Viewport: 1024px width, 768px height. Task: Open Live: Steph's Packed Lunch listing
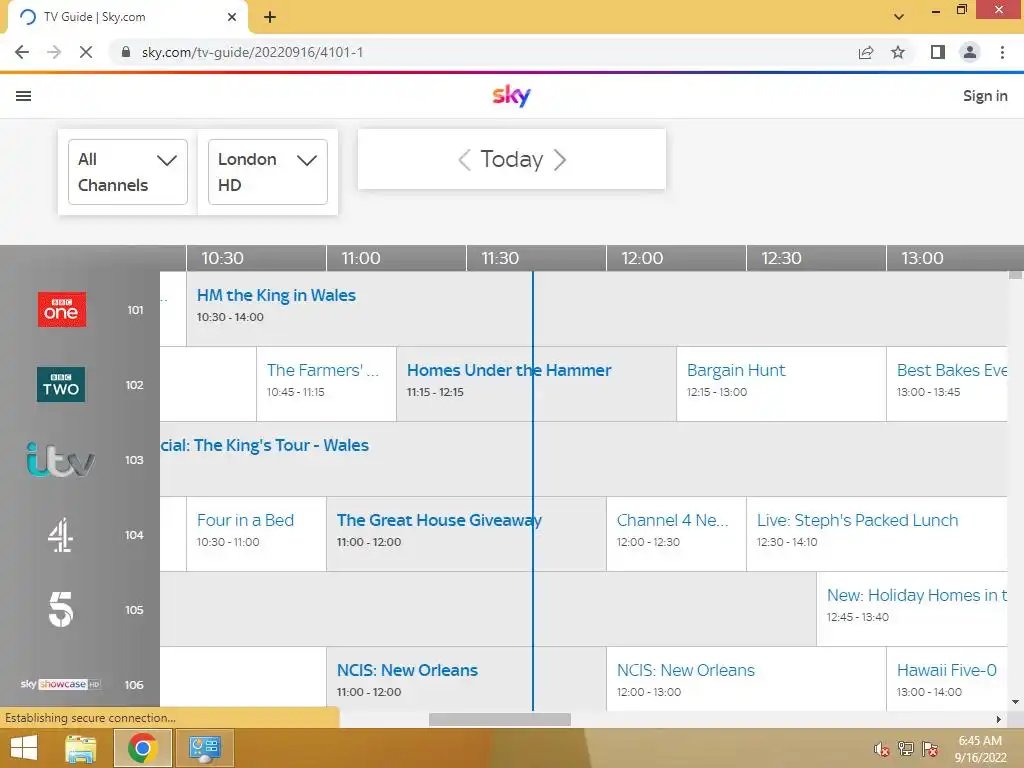pos(877,534)
